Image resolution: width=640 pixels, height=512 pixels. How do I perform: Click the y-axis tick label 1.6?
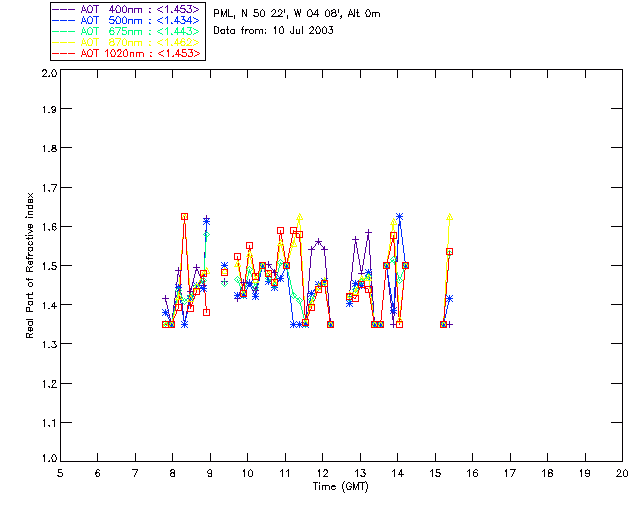point(49,227)
